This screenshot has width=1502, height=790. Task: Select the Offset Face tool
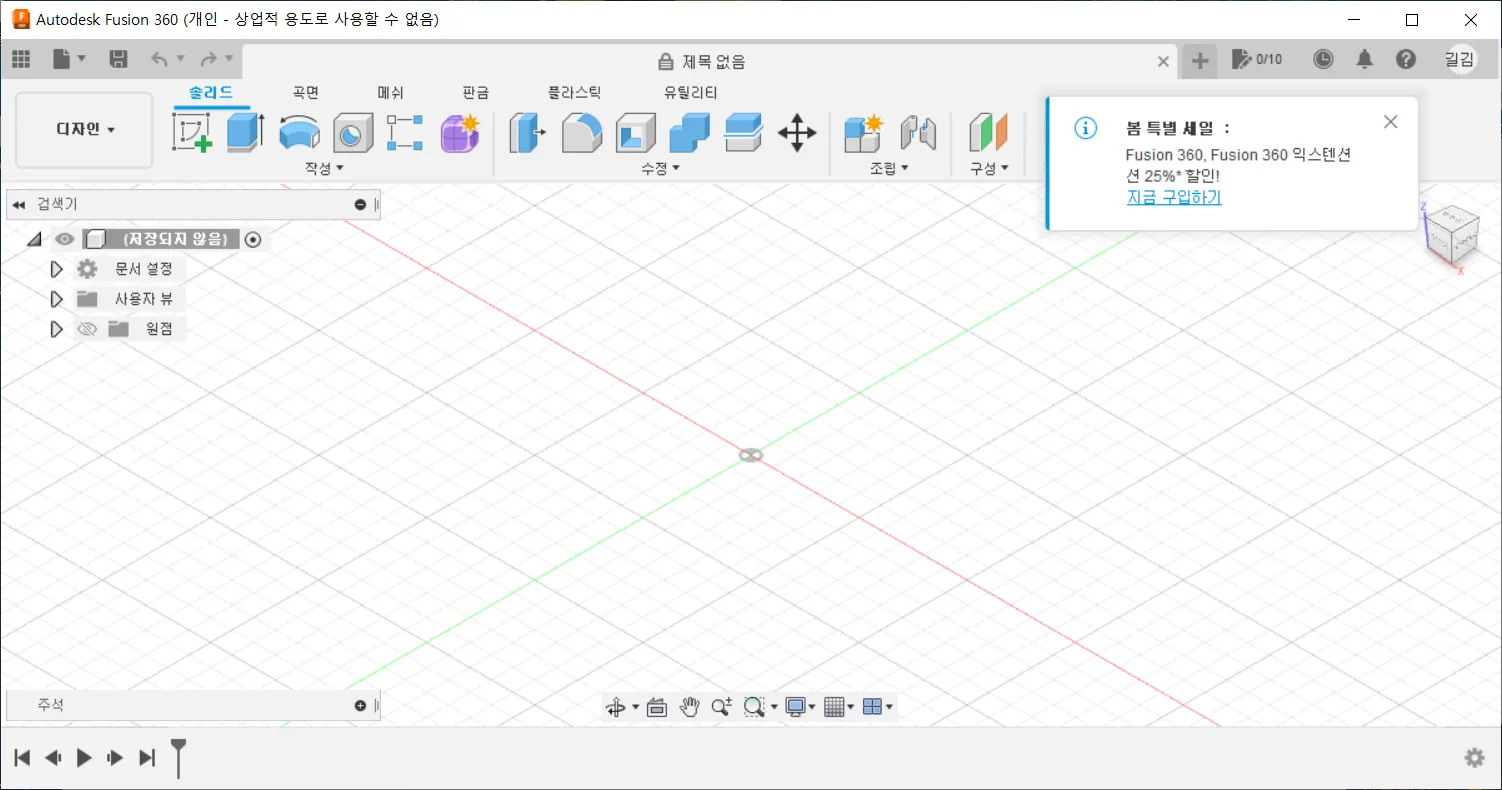pos(743,132)
